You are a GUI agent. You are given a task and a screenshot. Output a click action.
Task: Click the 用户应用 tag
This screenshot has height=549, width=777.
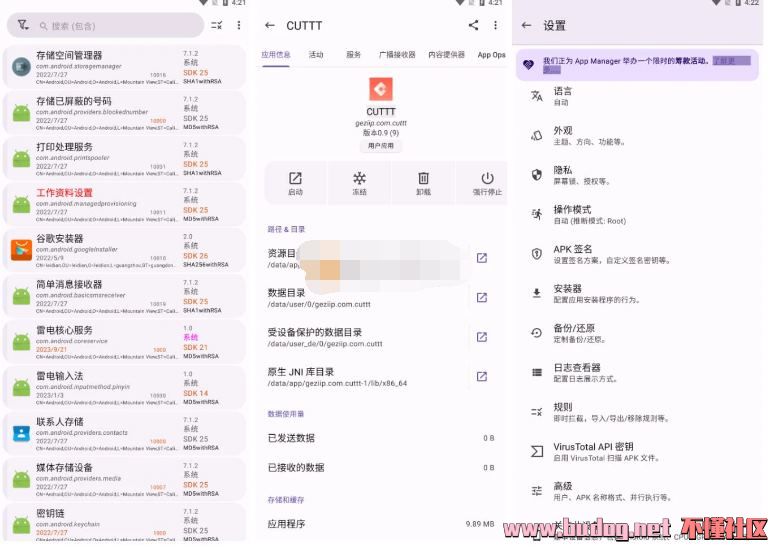pyautogui.click(x=381, y=146)
